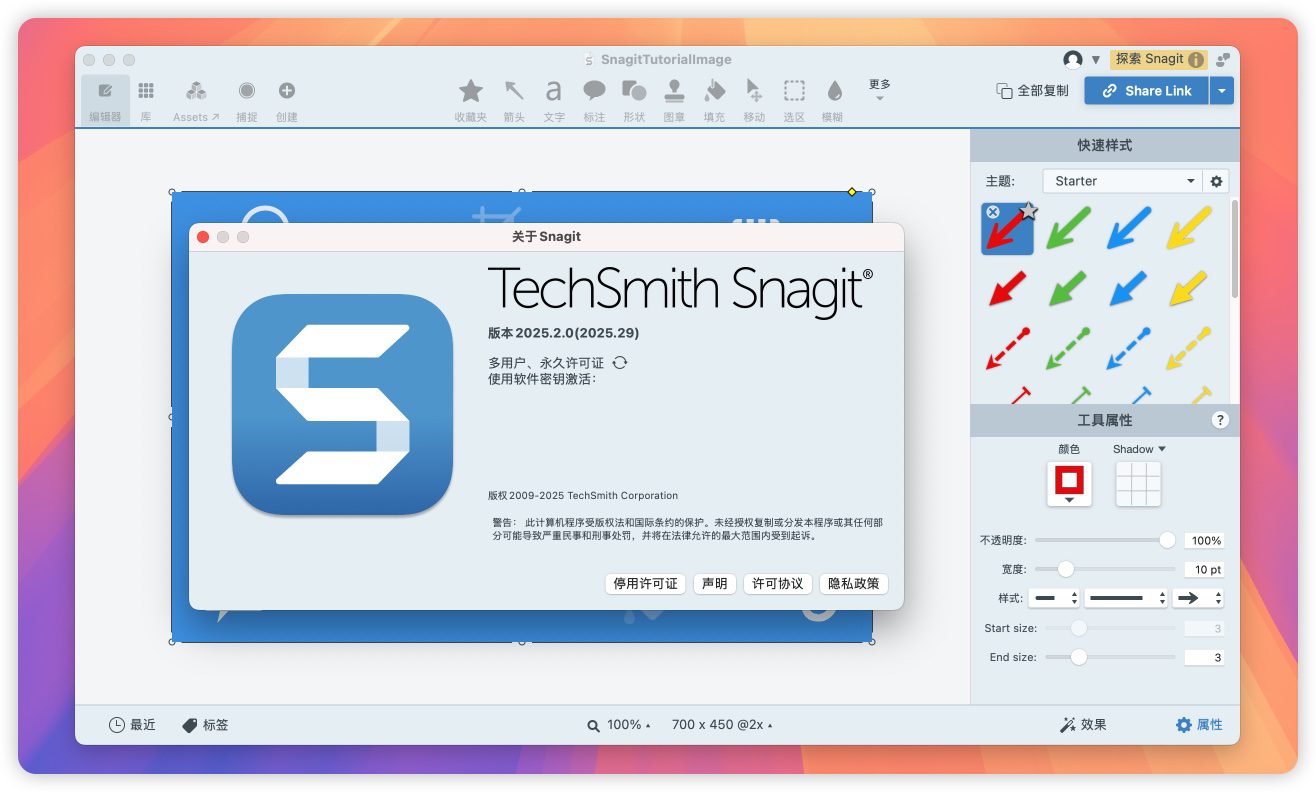Open the Share Link dropdown arrow

(x=1221, y=91)
